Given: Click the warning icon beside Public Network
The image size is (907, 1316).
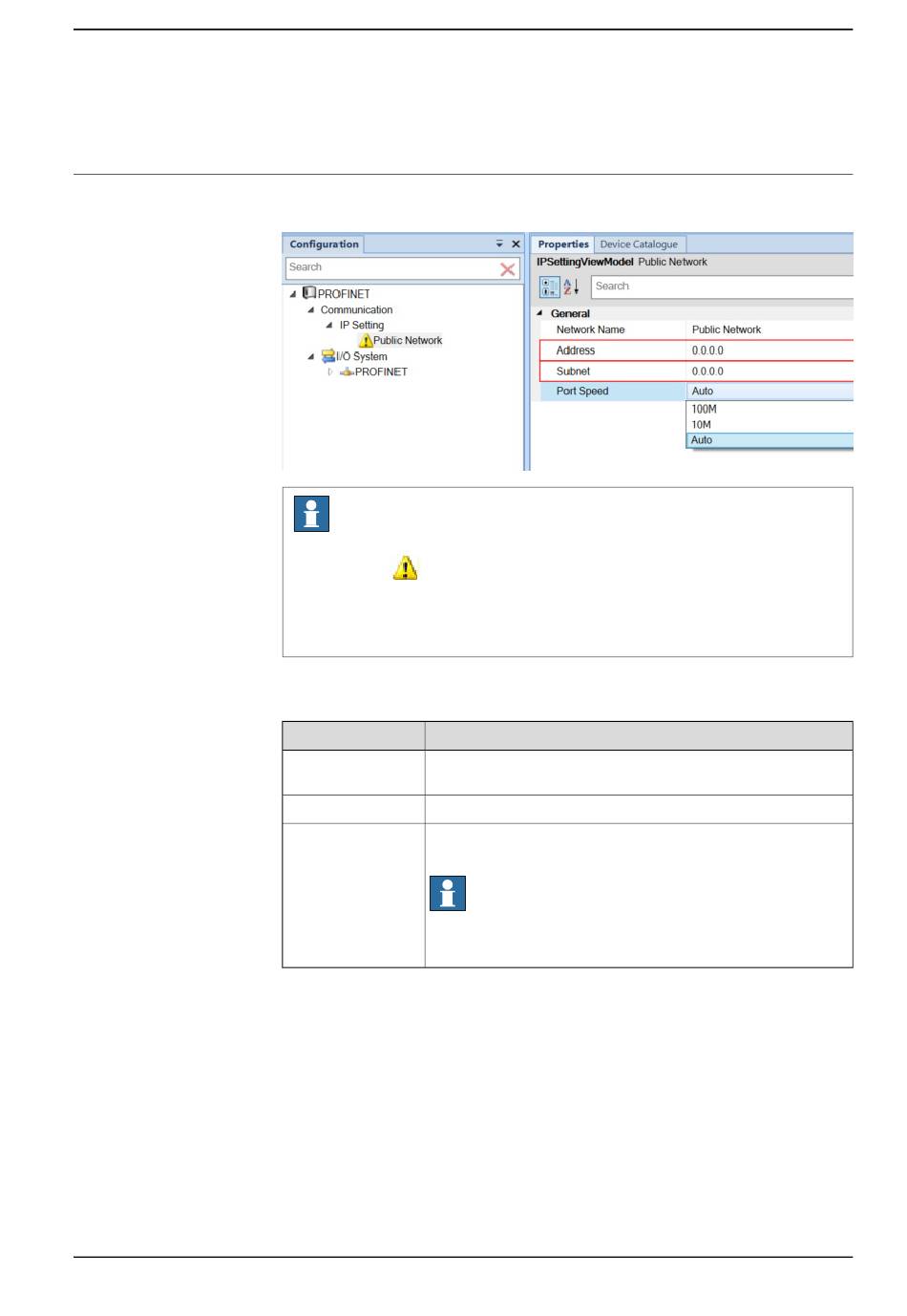Looking at the screenshot, I should click(366, 340).
